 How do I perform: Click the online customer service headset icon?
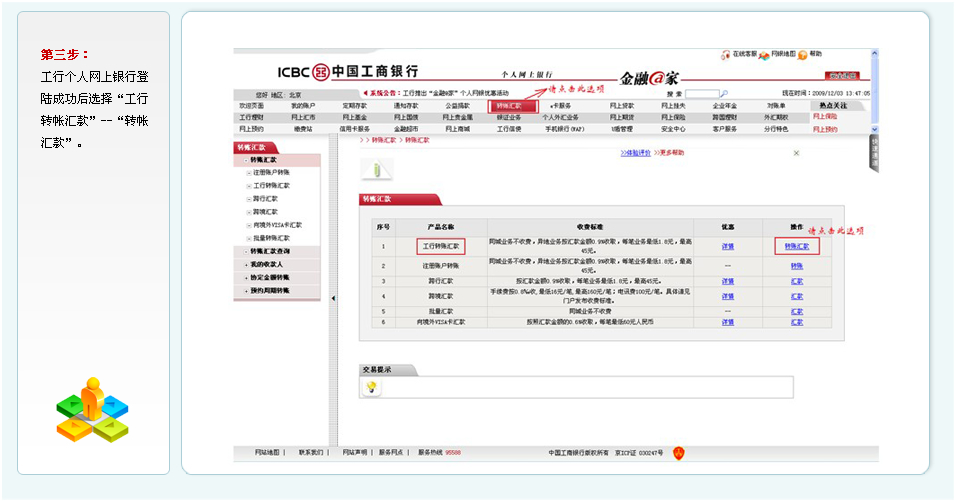(x=726, y=55)
